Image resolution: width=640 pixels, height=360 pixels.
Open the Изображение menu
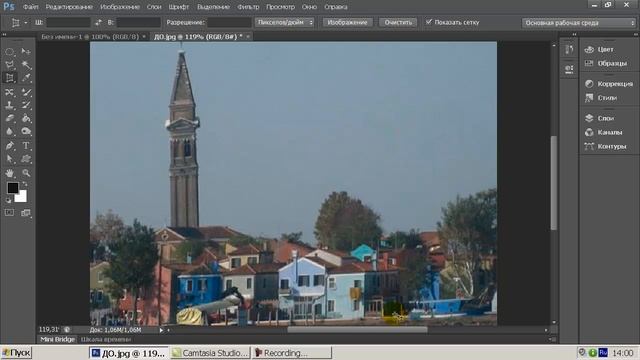coord(120,7)
